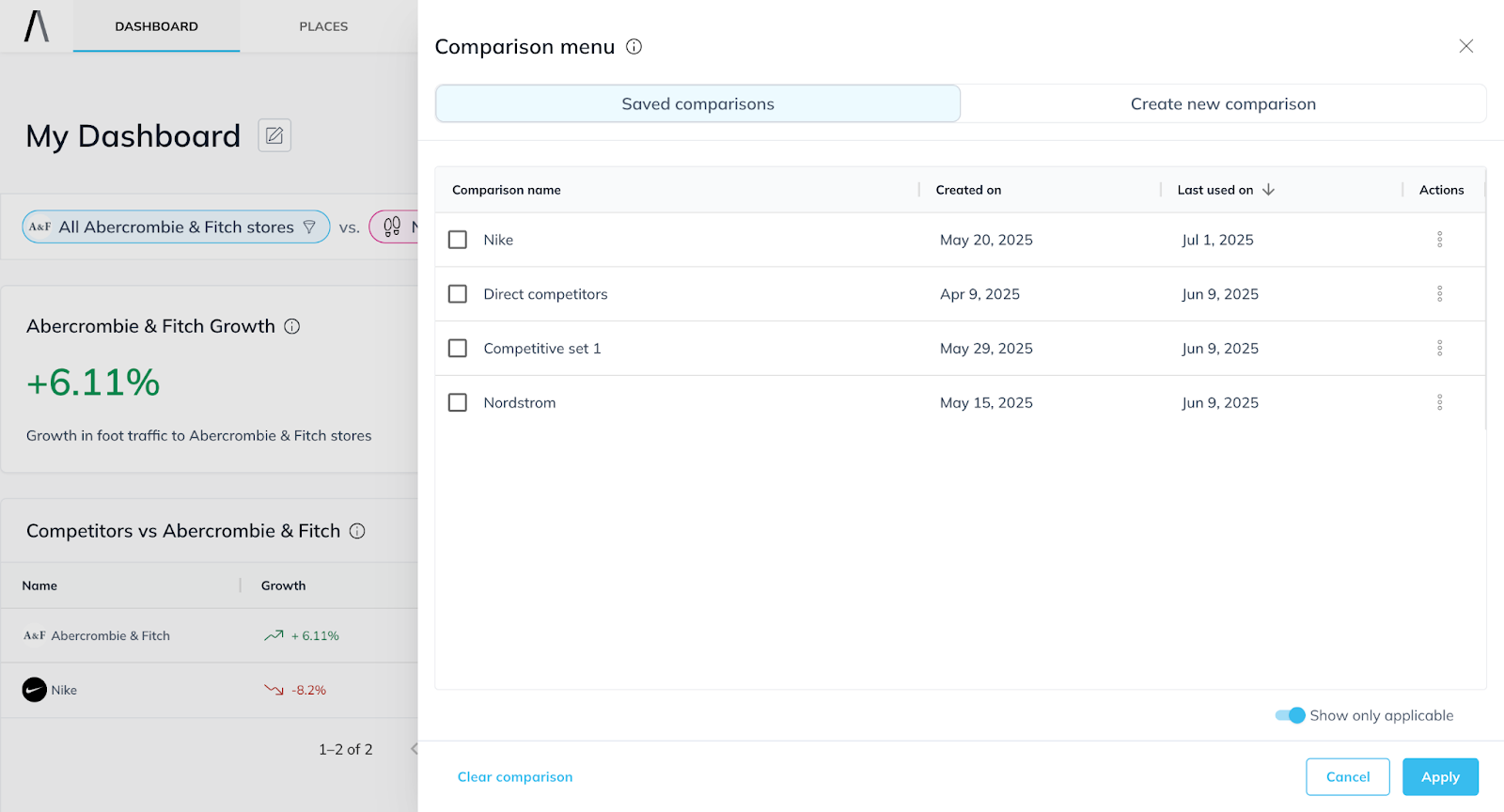The image size is (1504, 812).
Task: Sort by the Comparison name column
Action: point(507,190)
